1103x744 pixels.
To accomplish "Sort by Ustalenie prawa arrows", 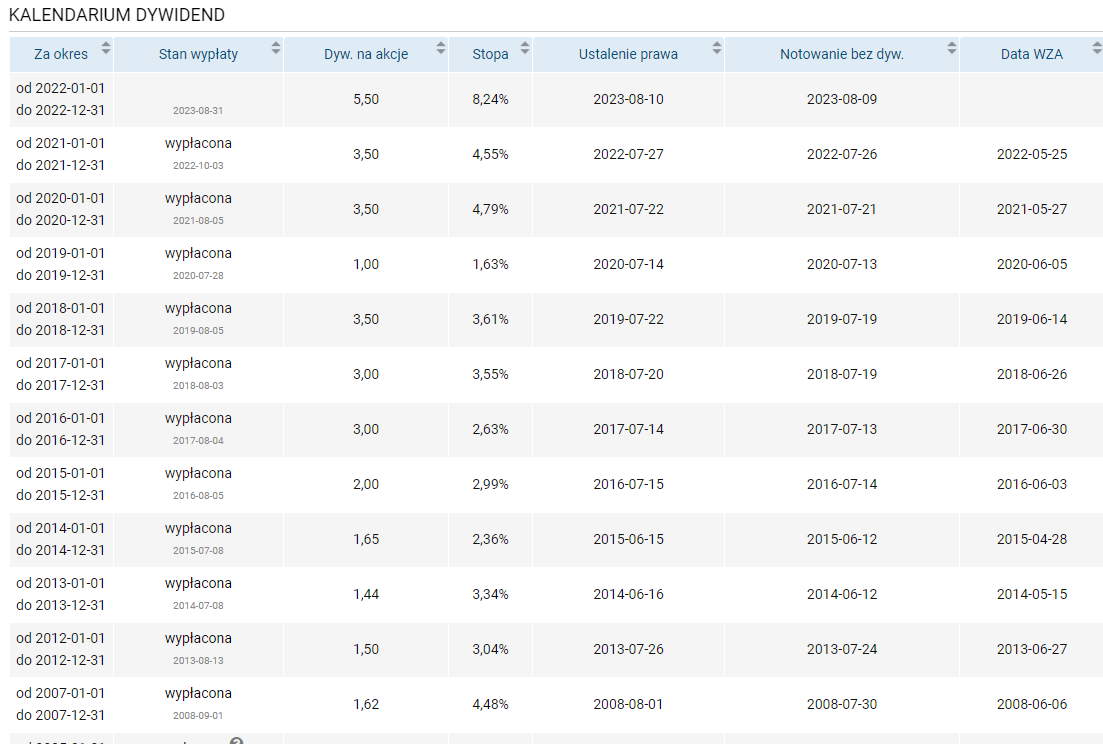I will point(717,48).
